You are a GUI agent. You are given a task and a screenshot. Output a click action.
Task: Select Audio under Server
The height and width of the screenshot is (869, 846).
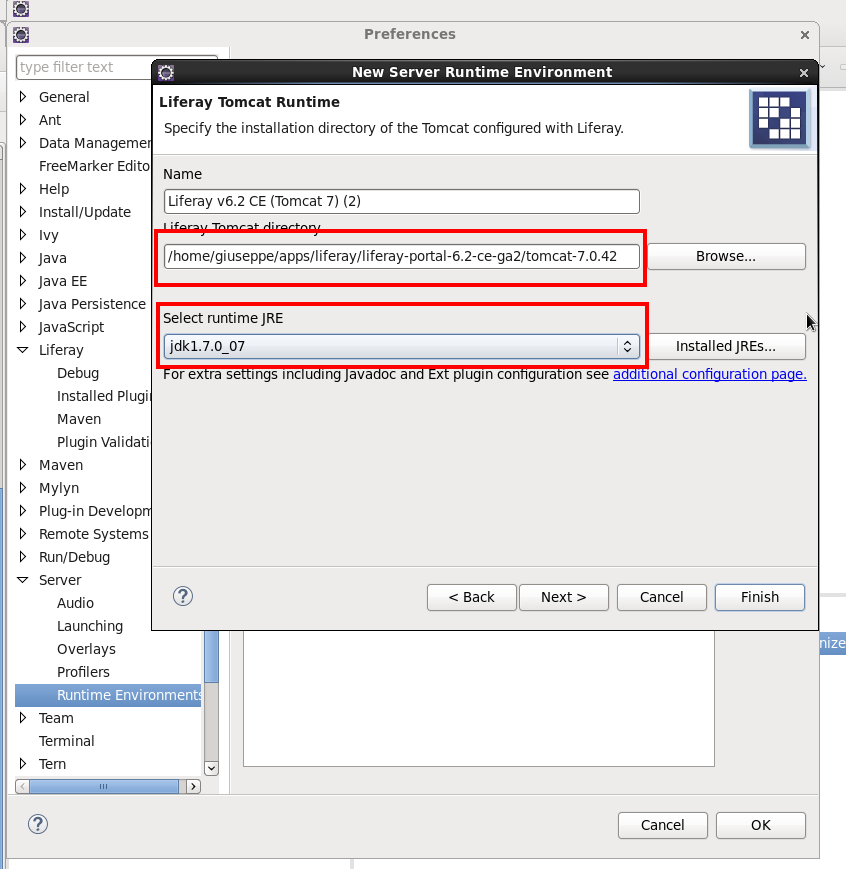(75, 603)
